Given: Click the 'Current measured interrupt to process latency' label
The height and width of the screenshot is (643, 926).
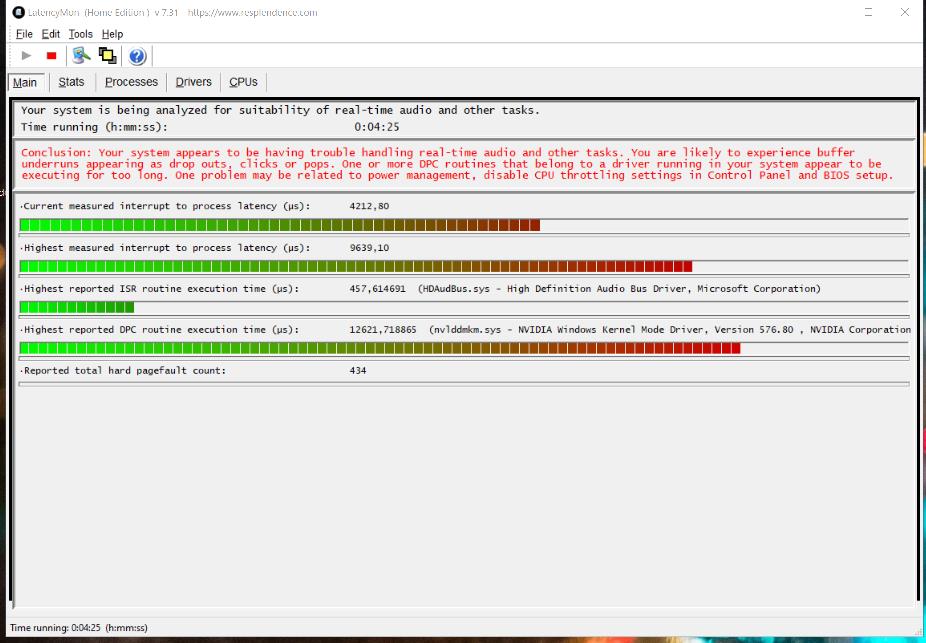Looking at the screenshot, I should 167,206.
